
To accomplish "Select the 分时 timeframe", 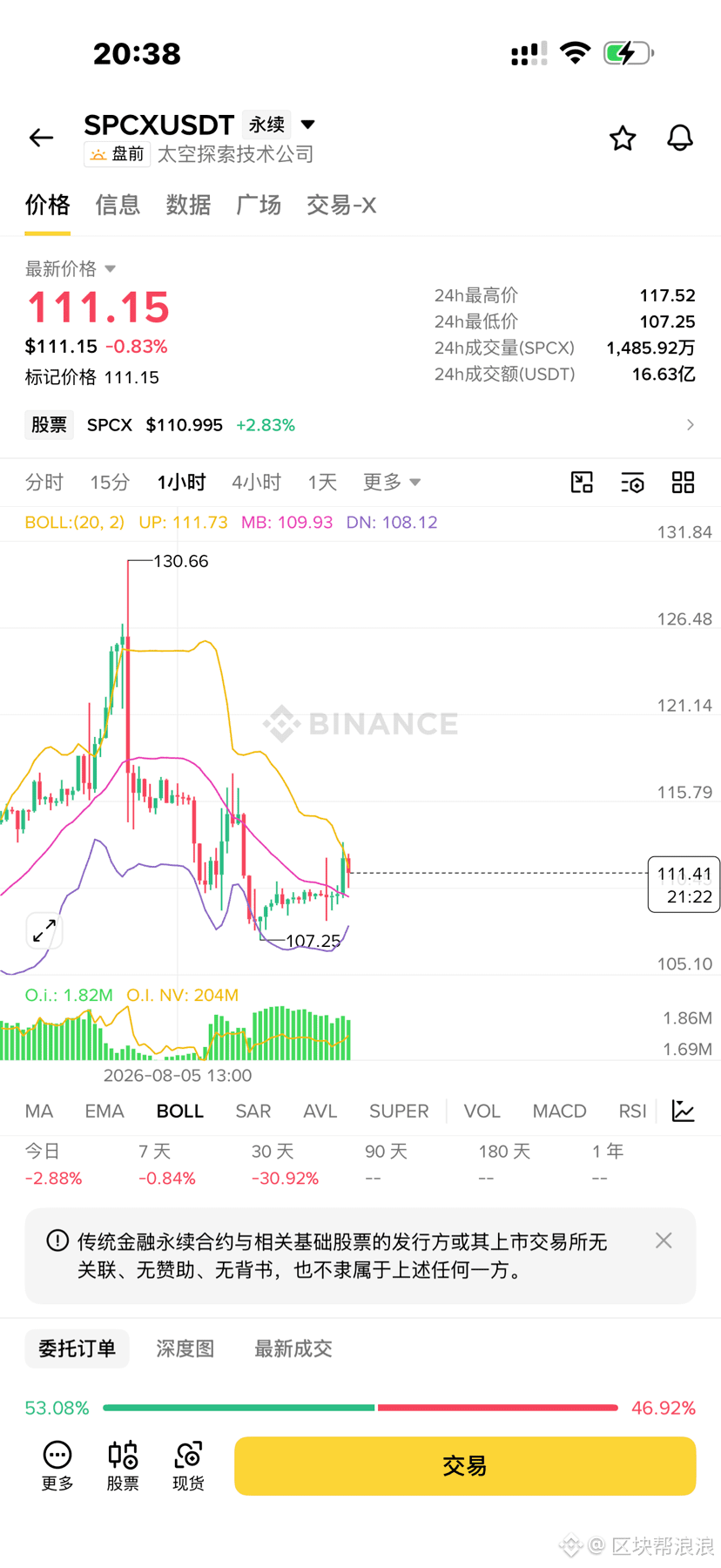I will click(44, 482).
